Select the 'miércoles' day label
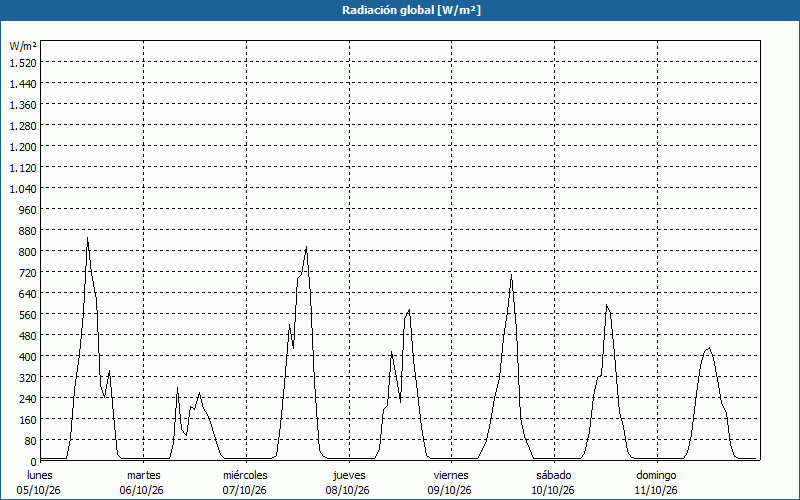This screenshot has width=800, height=500. (x=245, y=476)
